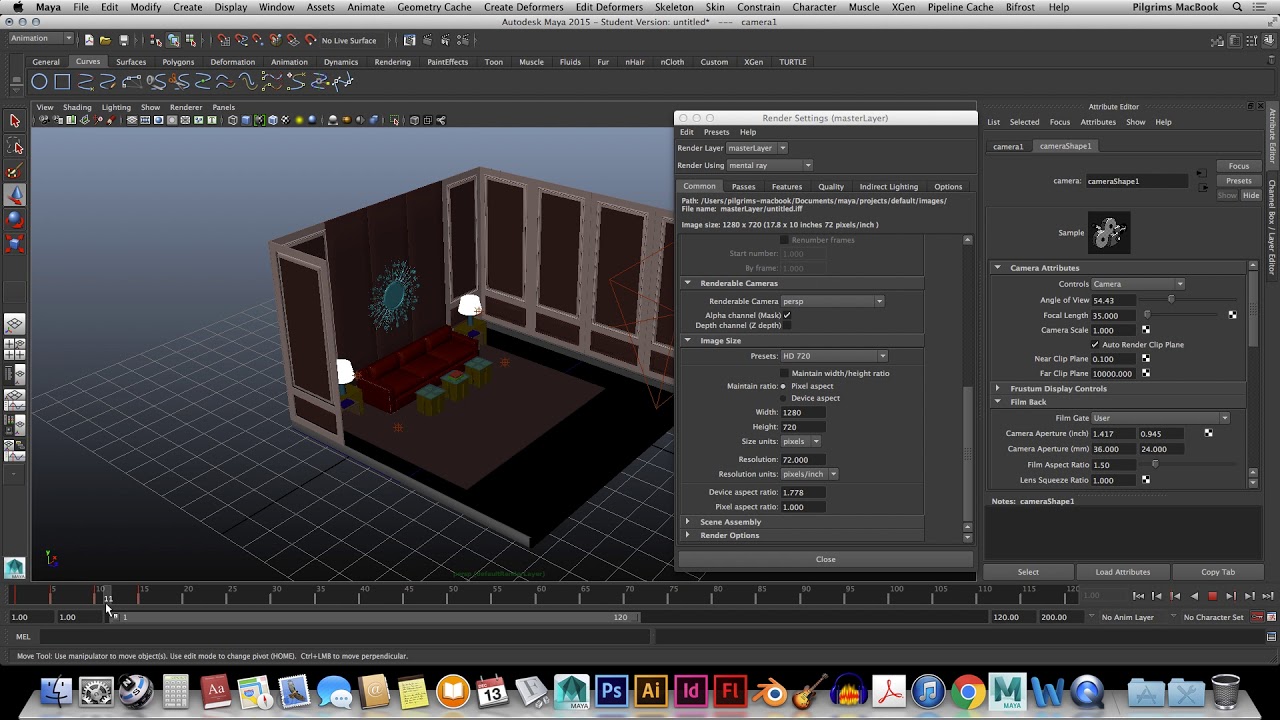Open InDesign from the Dock

tap(691, 691)
